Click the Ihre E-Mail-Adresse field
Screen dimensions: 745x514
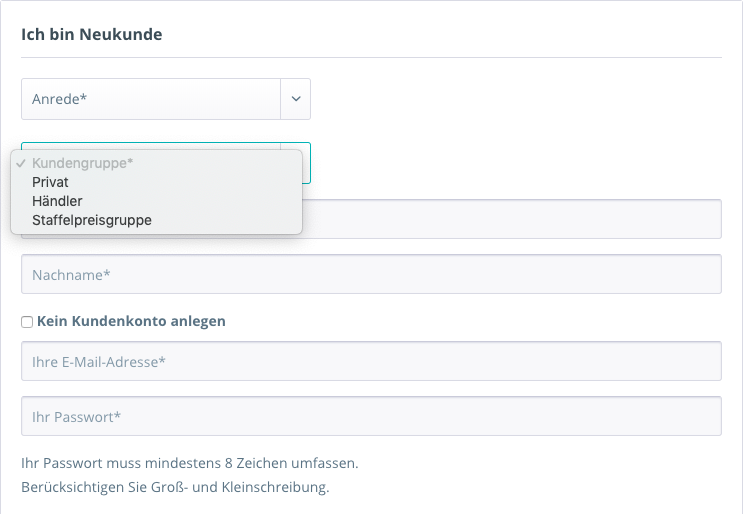point(371,361)
